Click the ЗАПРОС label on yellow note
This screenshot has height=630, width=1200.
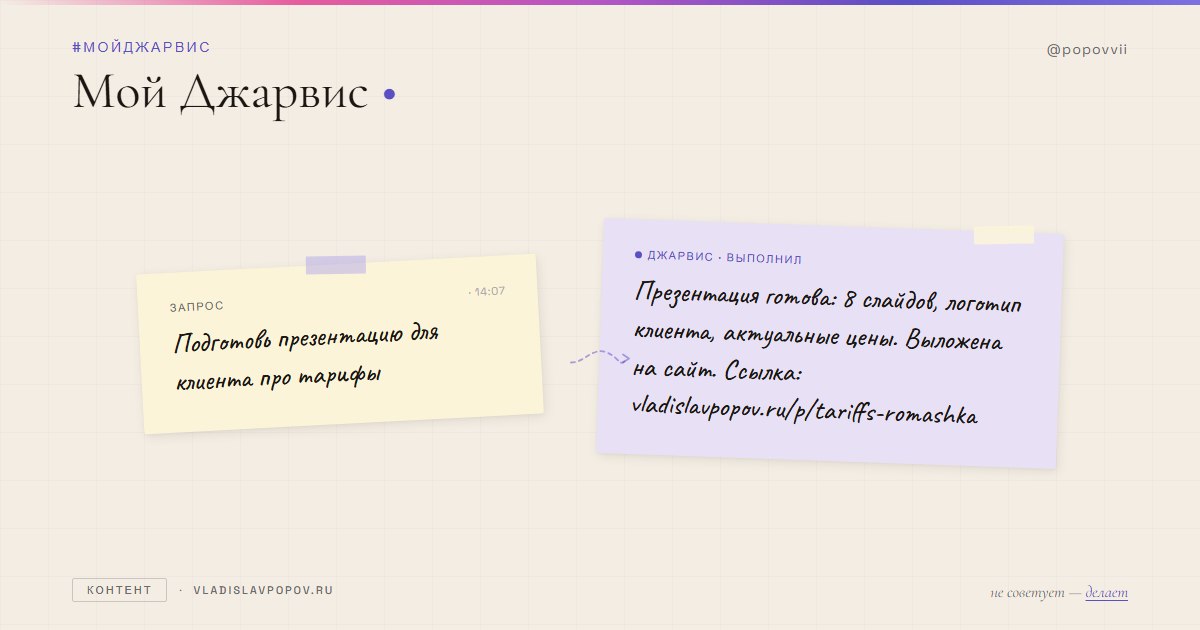197,306
